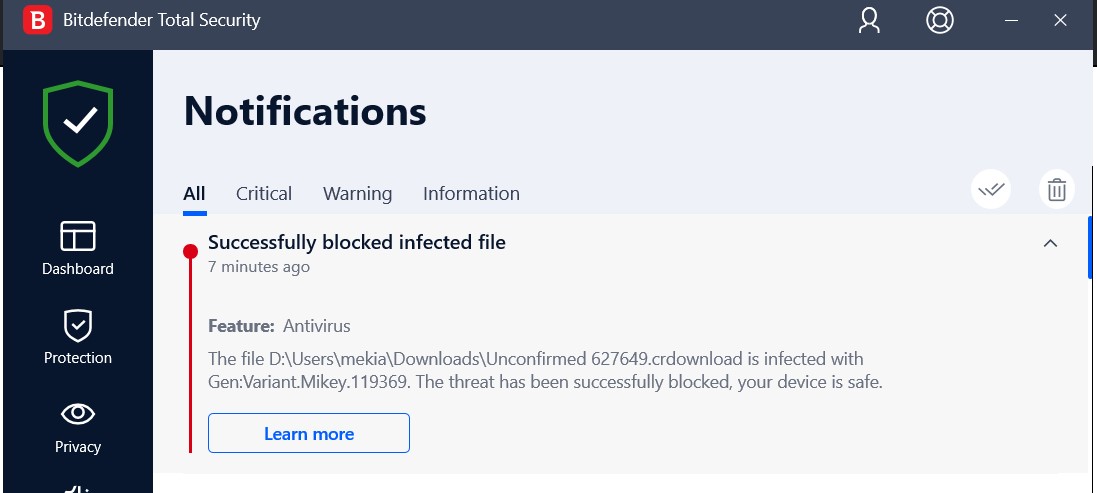
Task: Click the green shield status icon
Action: [x=78, y=124]
